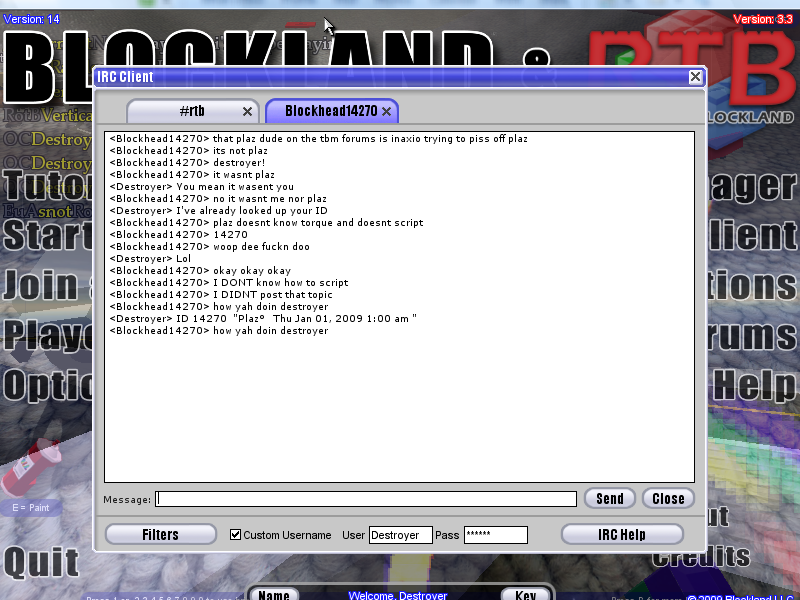Click "I've already looked up your ID" message

click(x=218, y=211)
